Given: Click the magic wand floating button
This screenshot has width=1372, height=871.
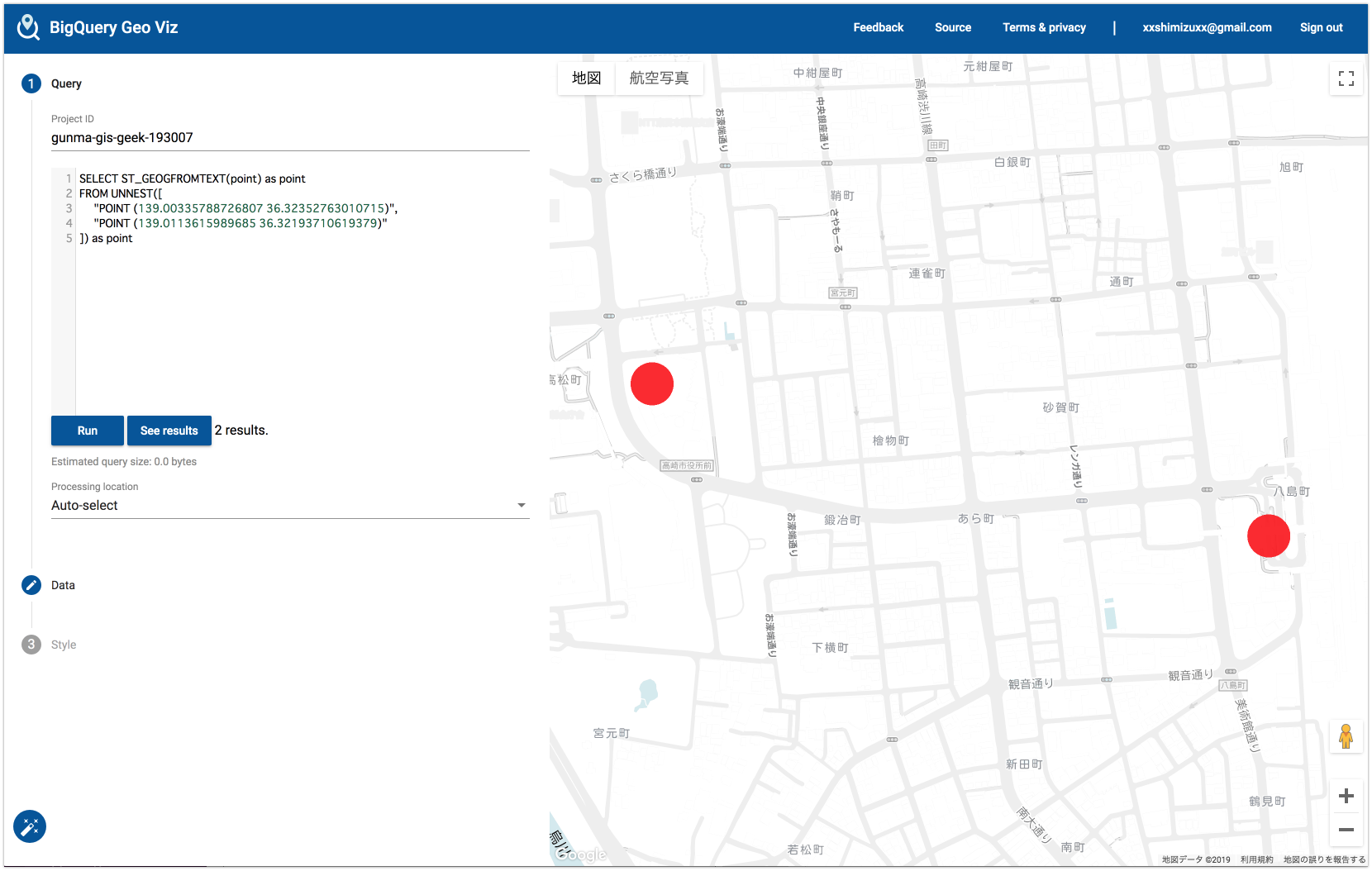Looking at the screenshot, I should pyautogui.click(x=30, y=826).
